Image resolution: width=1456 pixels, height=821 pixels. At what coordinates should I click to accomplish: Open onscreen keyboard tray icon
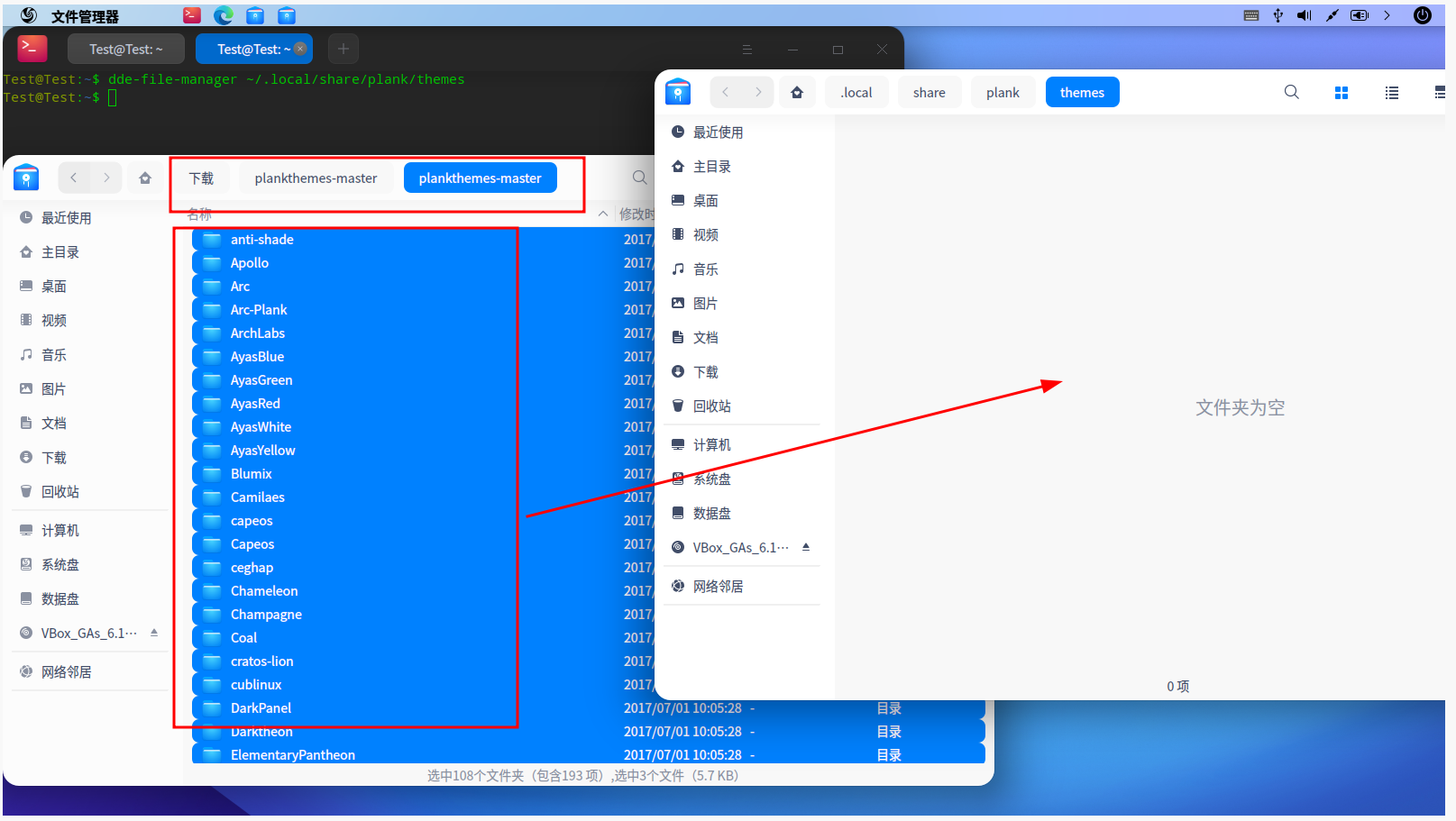tap(1251, 15)
